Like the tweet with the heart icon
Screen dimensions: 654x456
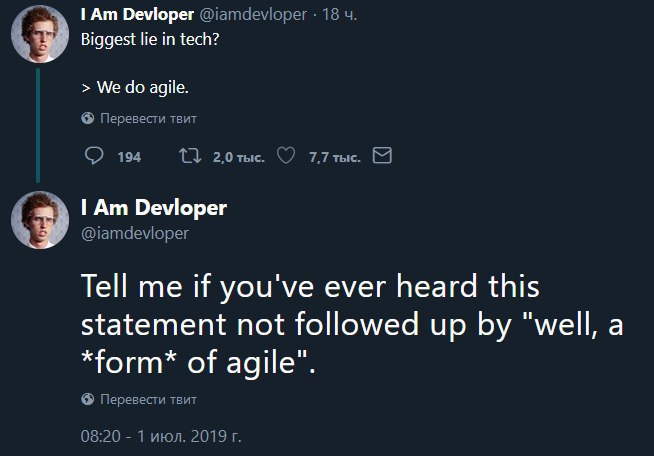tap(286, 156)
